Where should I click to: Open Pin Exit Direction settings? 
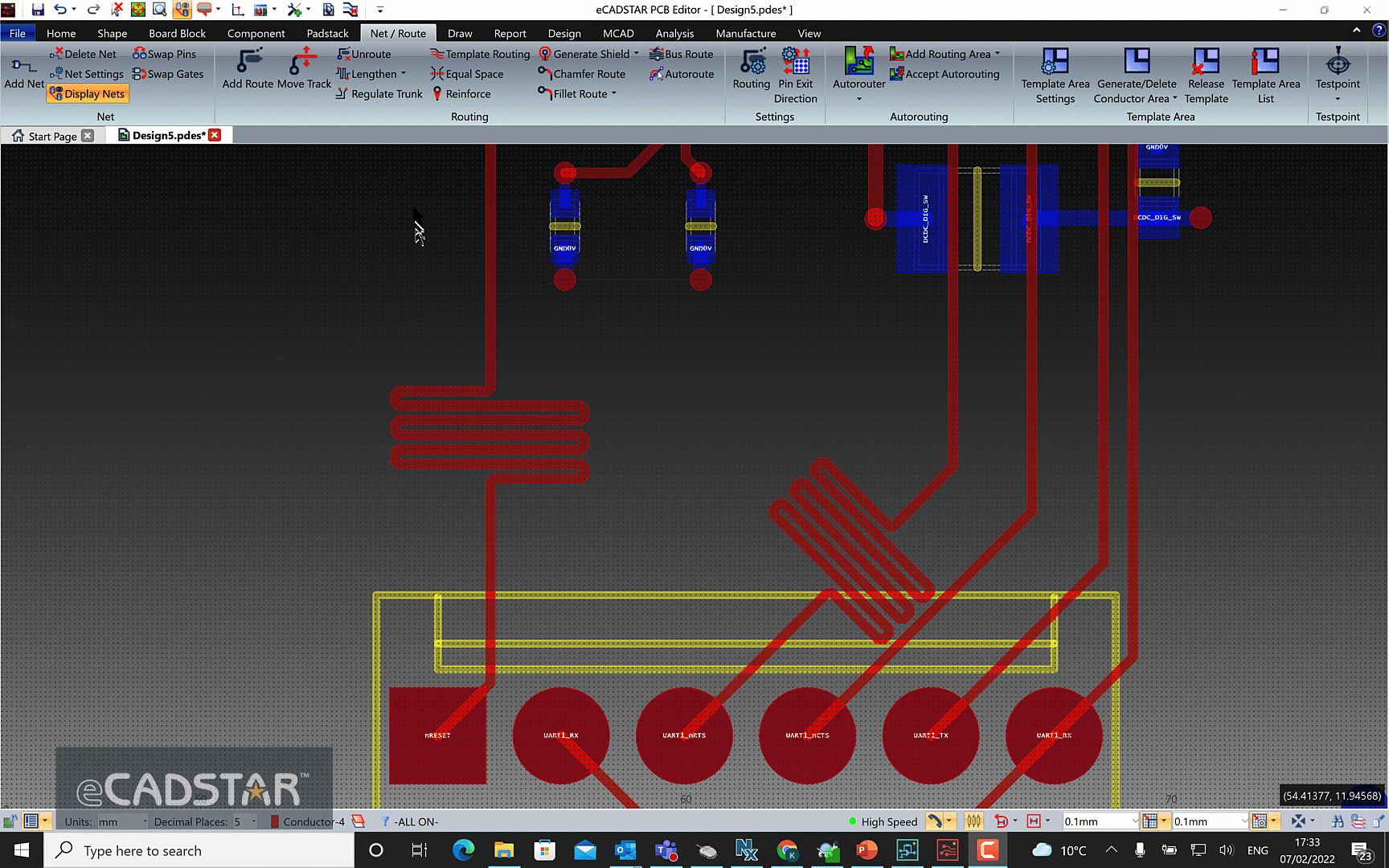tap(796, 76)
